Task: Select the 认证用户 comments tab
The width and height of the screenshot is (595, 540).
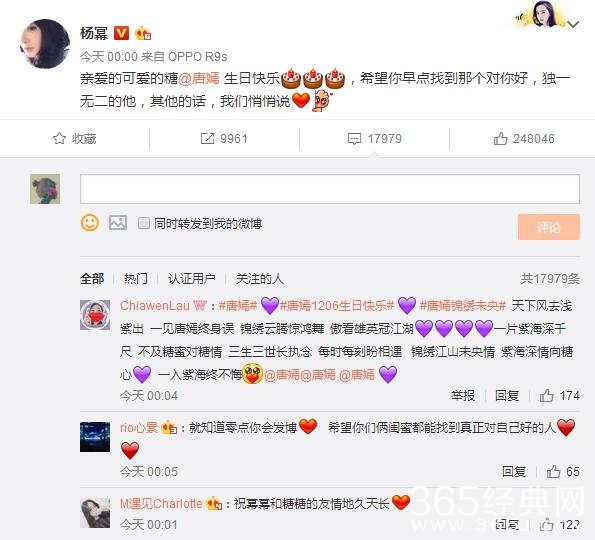Action: point(192,279)
